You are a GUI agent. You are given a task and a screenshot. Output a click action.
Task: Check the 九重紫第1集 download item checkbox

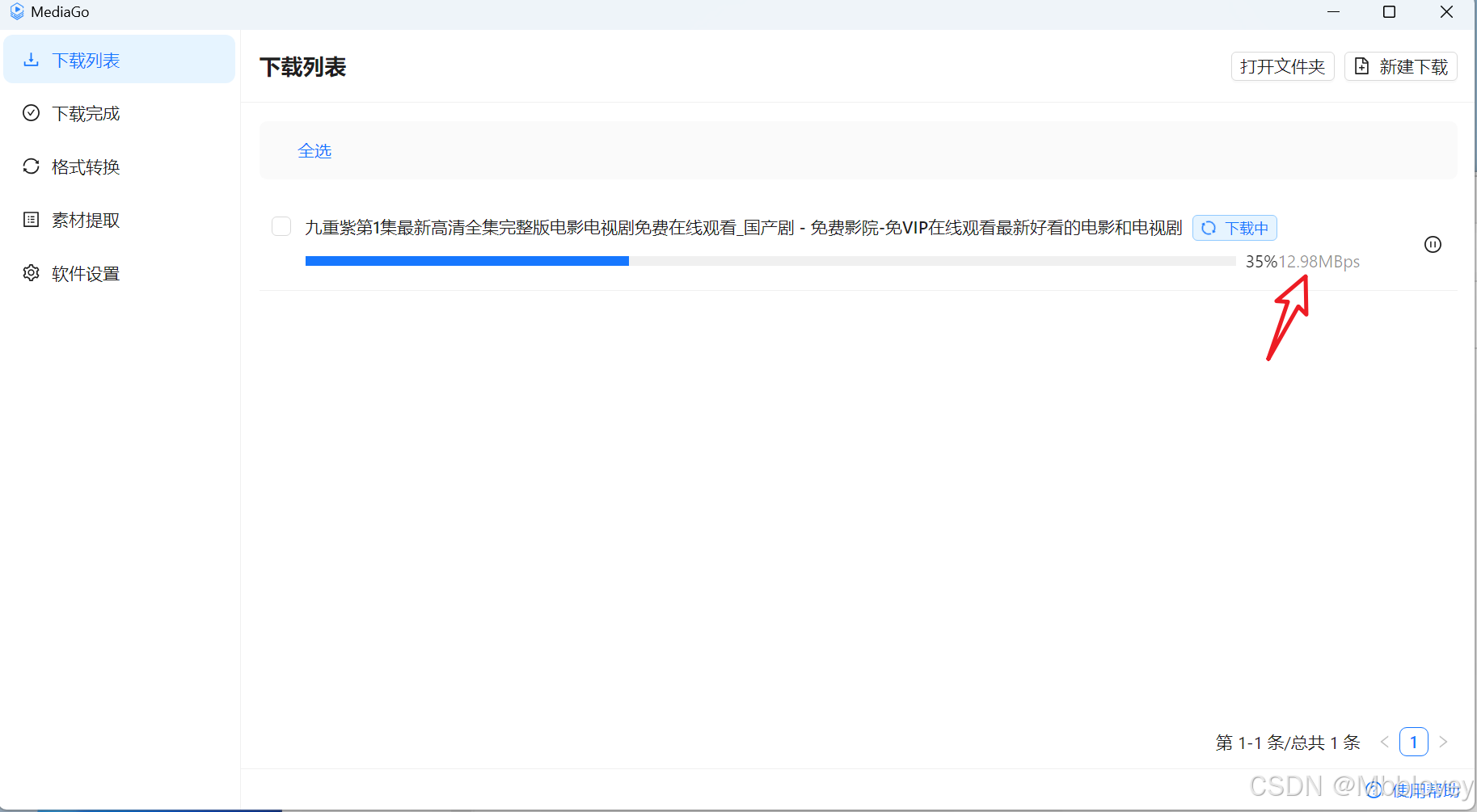[281, 226]
